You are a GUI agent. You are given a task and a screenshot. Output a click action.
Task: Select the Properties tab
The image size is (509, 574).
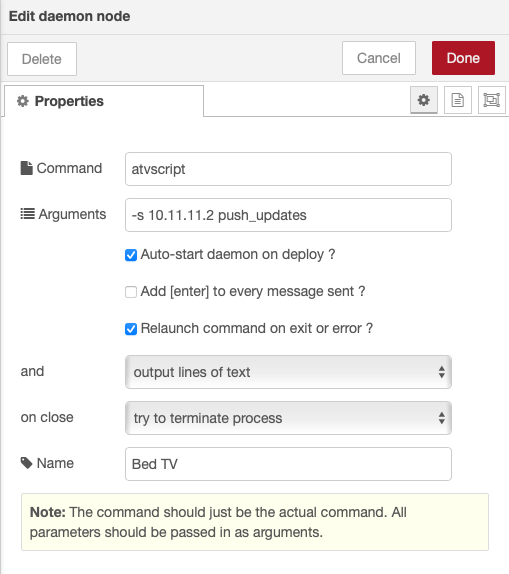pos(104,101)
